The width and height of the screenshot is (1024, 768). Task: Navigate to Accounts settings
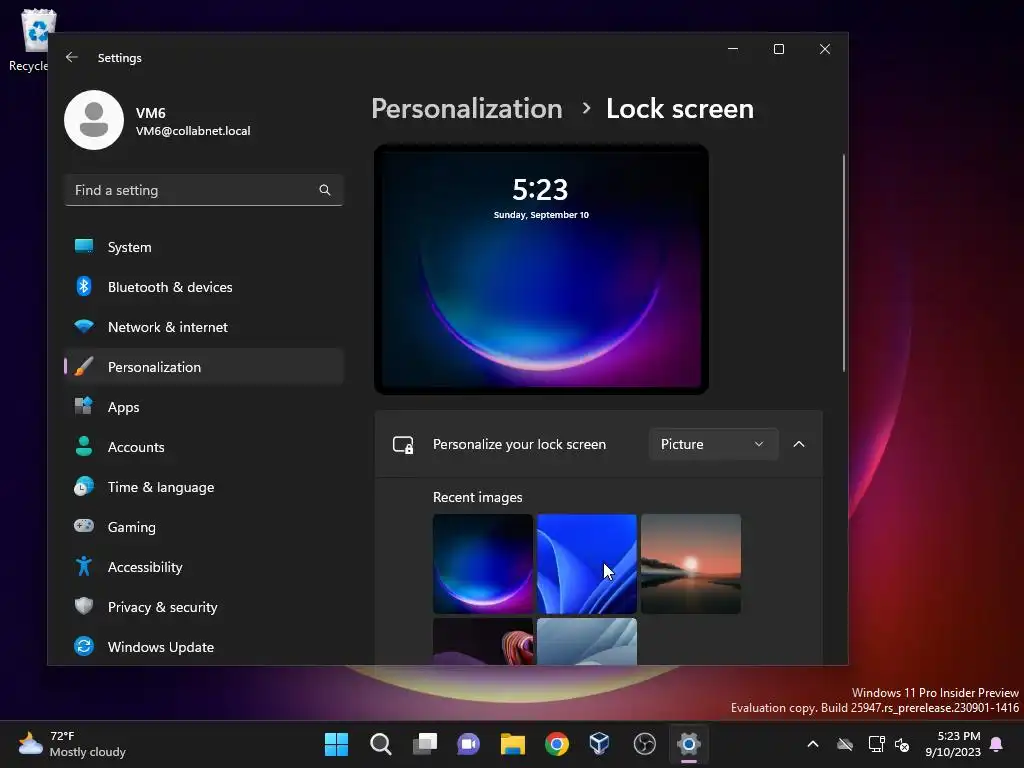[204, 447]
